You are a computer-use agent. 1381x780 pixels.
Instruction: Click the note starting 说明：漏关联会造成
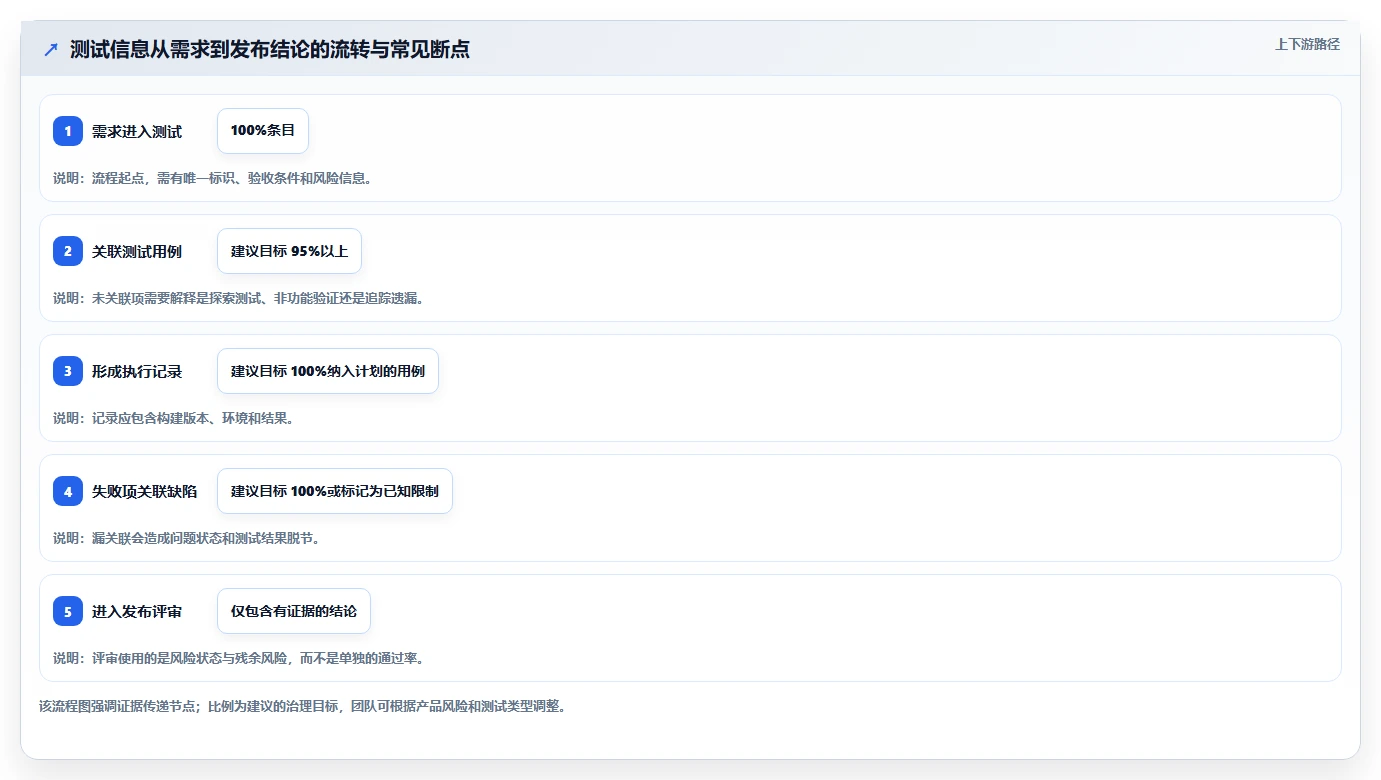pos(187,538)
